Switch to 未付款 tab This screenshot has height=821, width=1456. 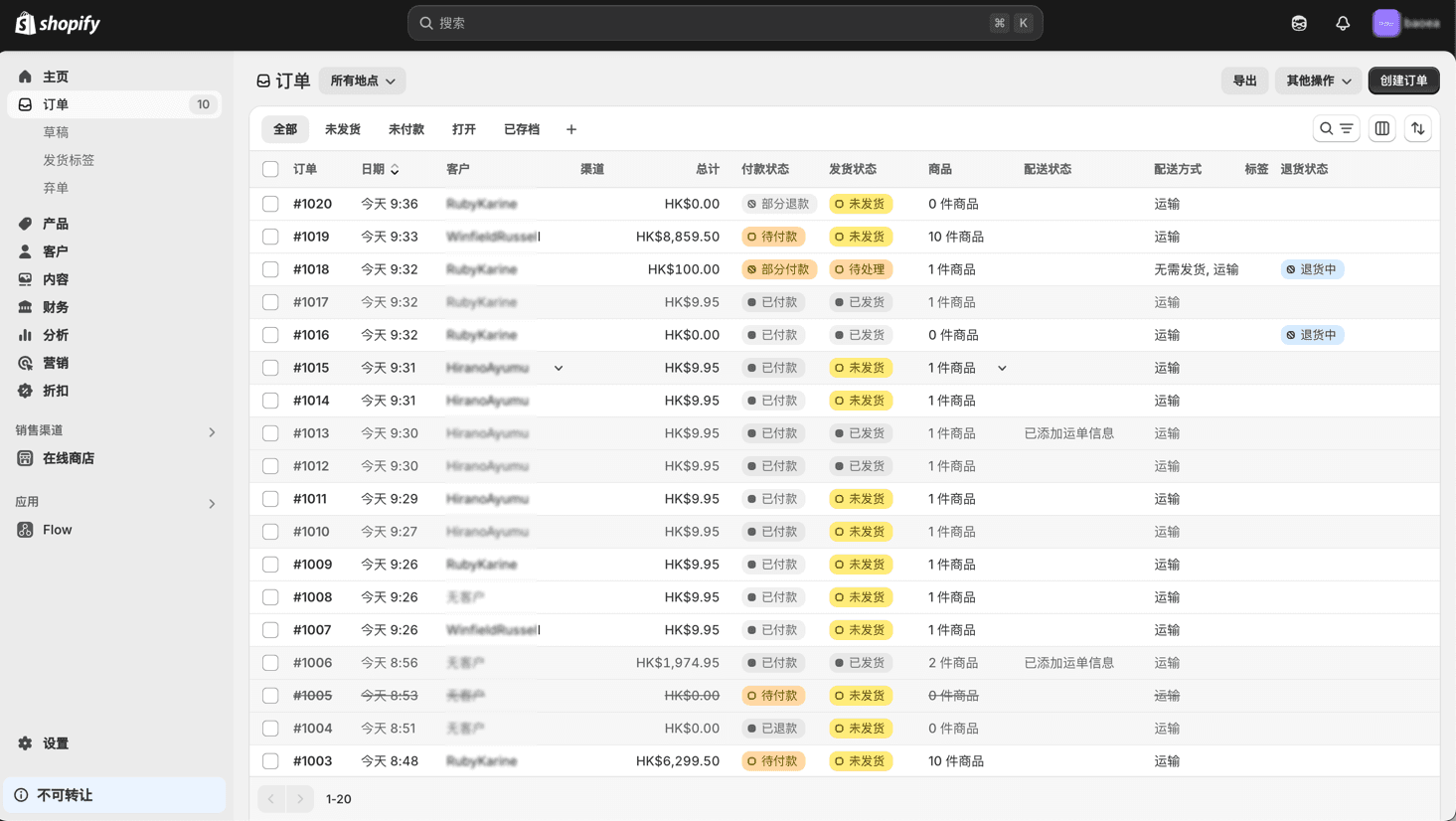tap(406, 129)
